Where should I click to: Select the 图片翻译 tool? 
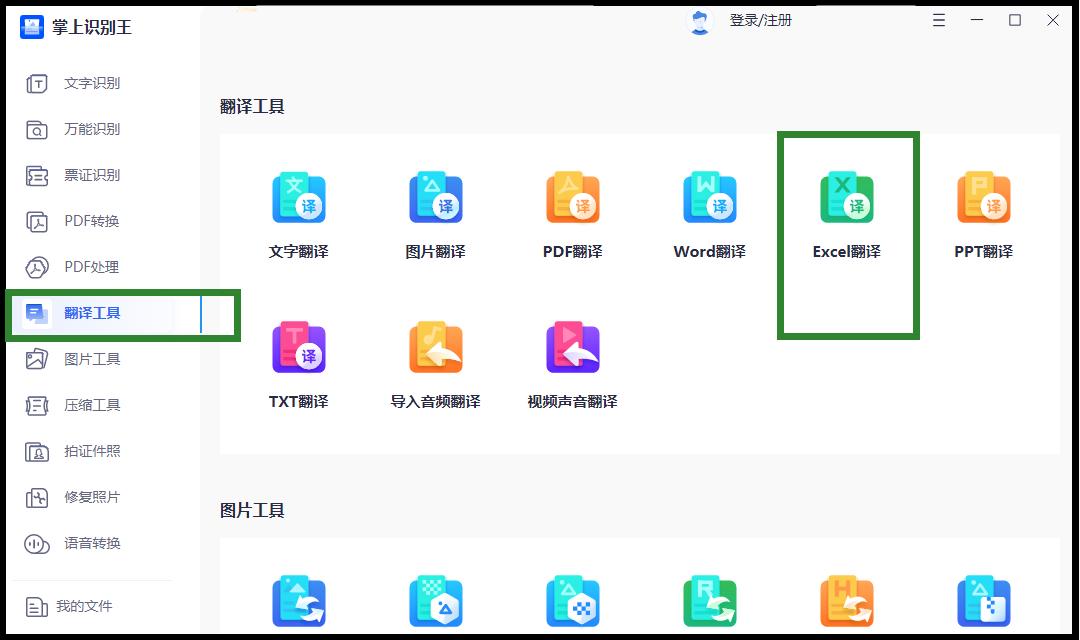click(435, 210)
